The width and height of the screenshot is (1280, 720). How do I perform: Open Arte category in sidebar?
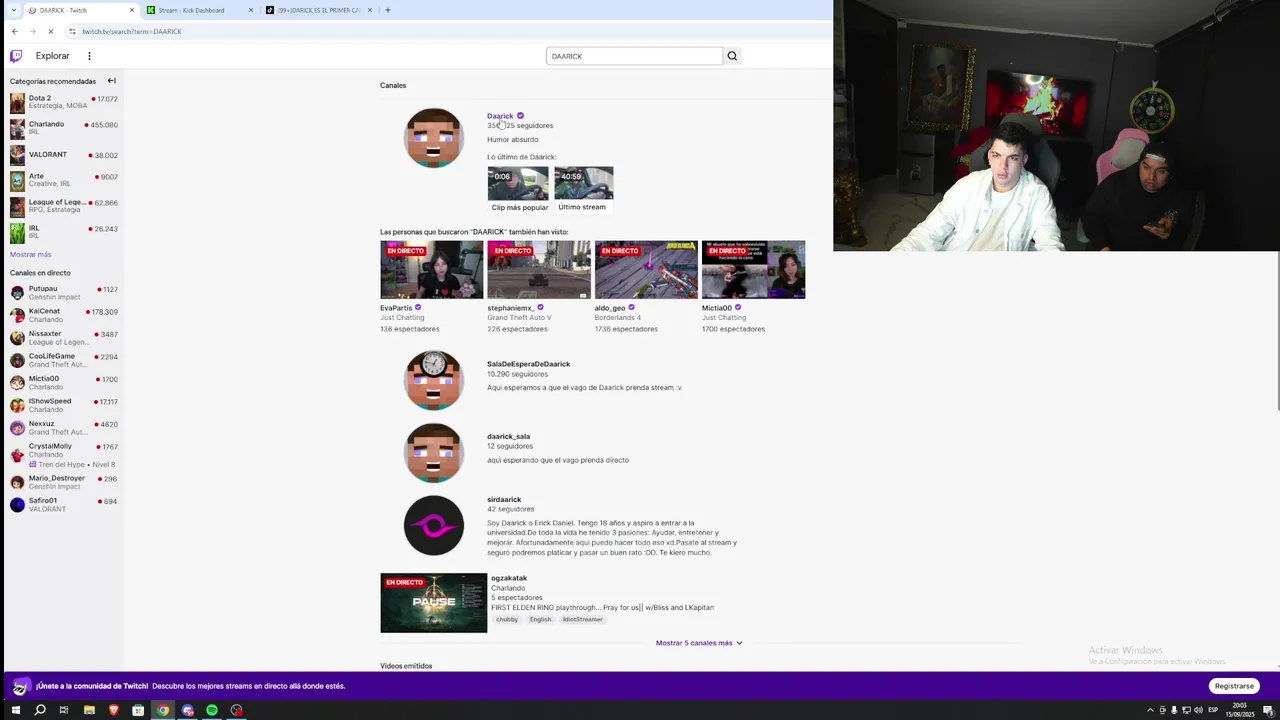(64, 181)
